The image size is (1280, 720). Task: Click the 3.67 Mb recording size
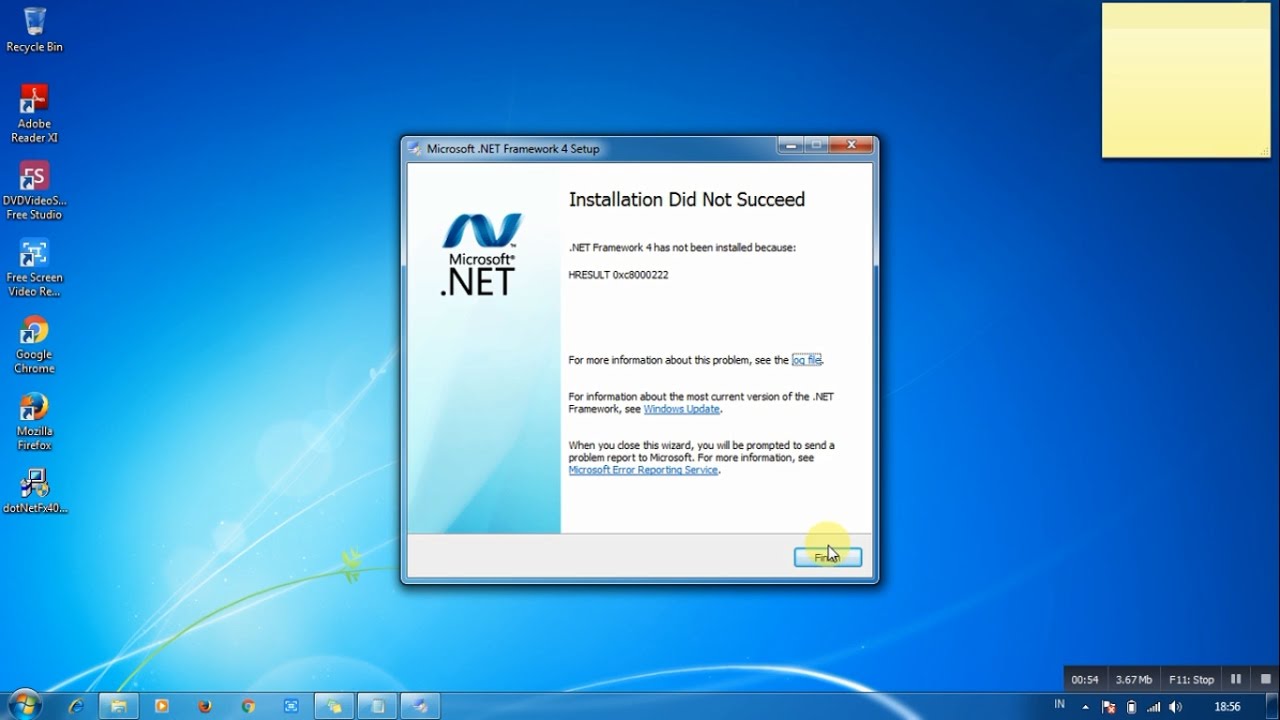pyautogui.click(x=1134, y=679)
